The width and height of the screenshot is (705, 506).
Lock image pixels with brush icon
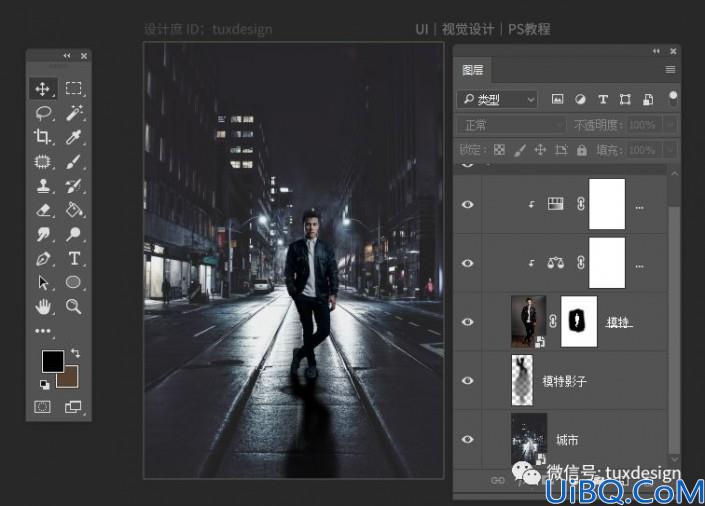[520, 150]
